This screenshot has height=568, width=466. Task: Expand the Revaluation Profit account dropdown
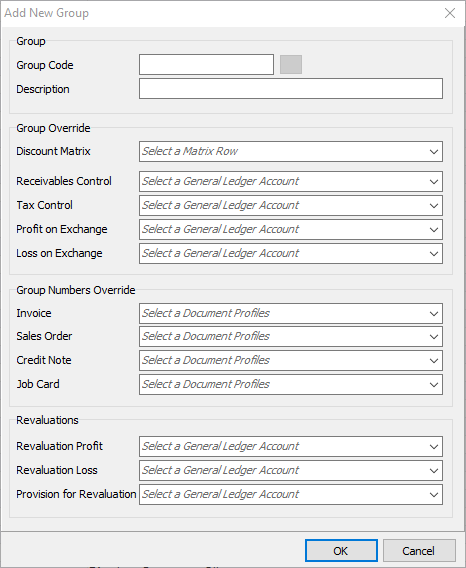(291, 446)
